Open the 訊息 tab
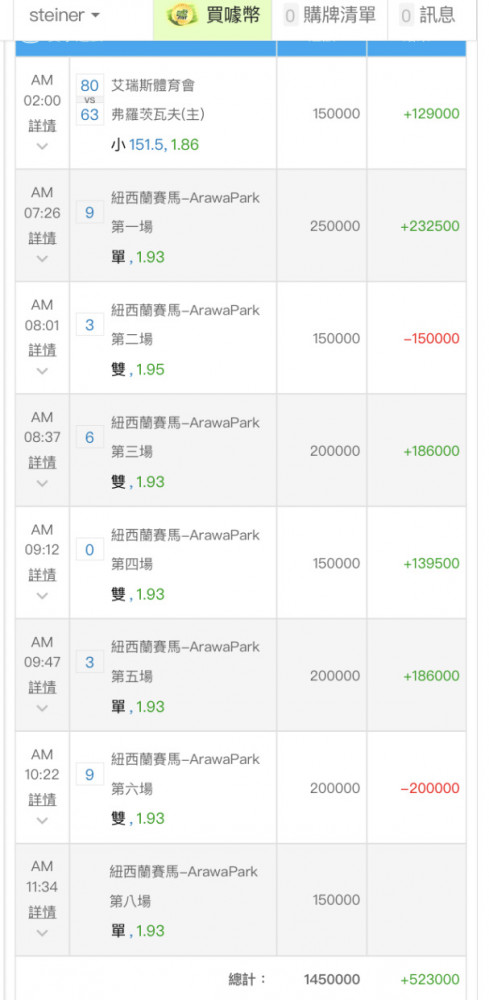This screenshot has height=1000, width=489. [428, 16]
